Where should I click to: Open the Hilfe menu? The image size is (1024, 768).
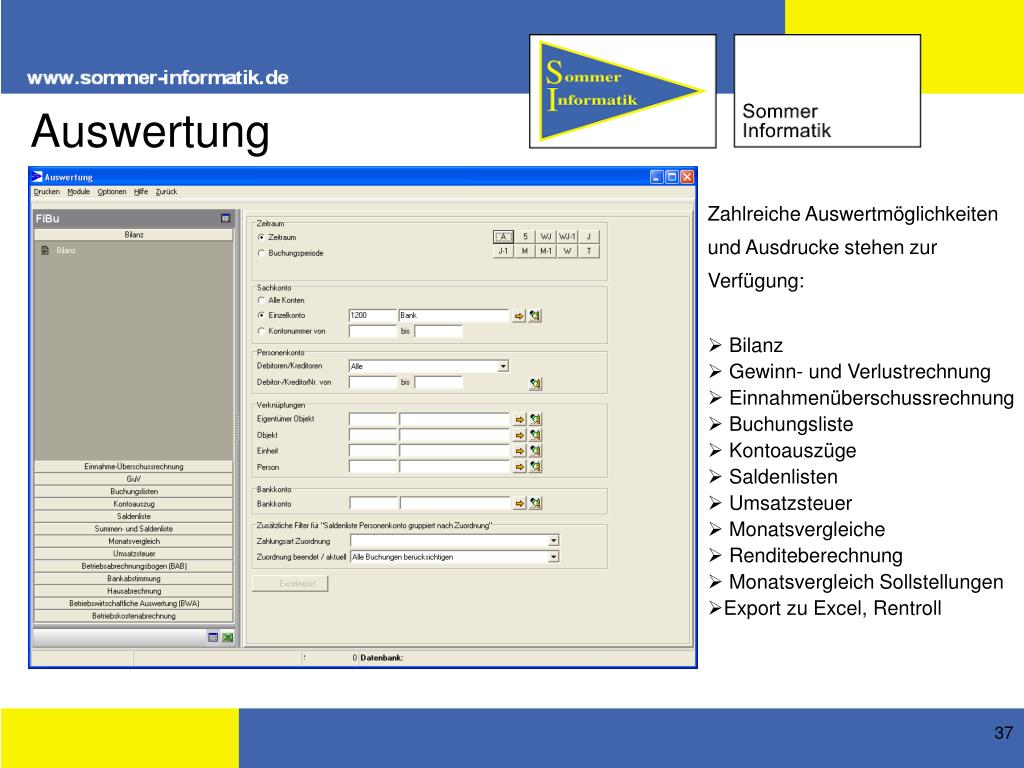pyautogui.click(x=141, y=192)
